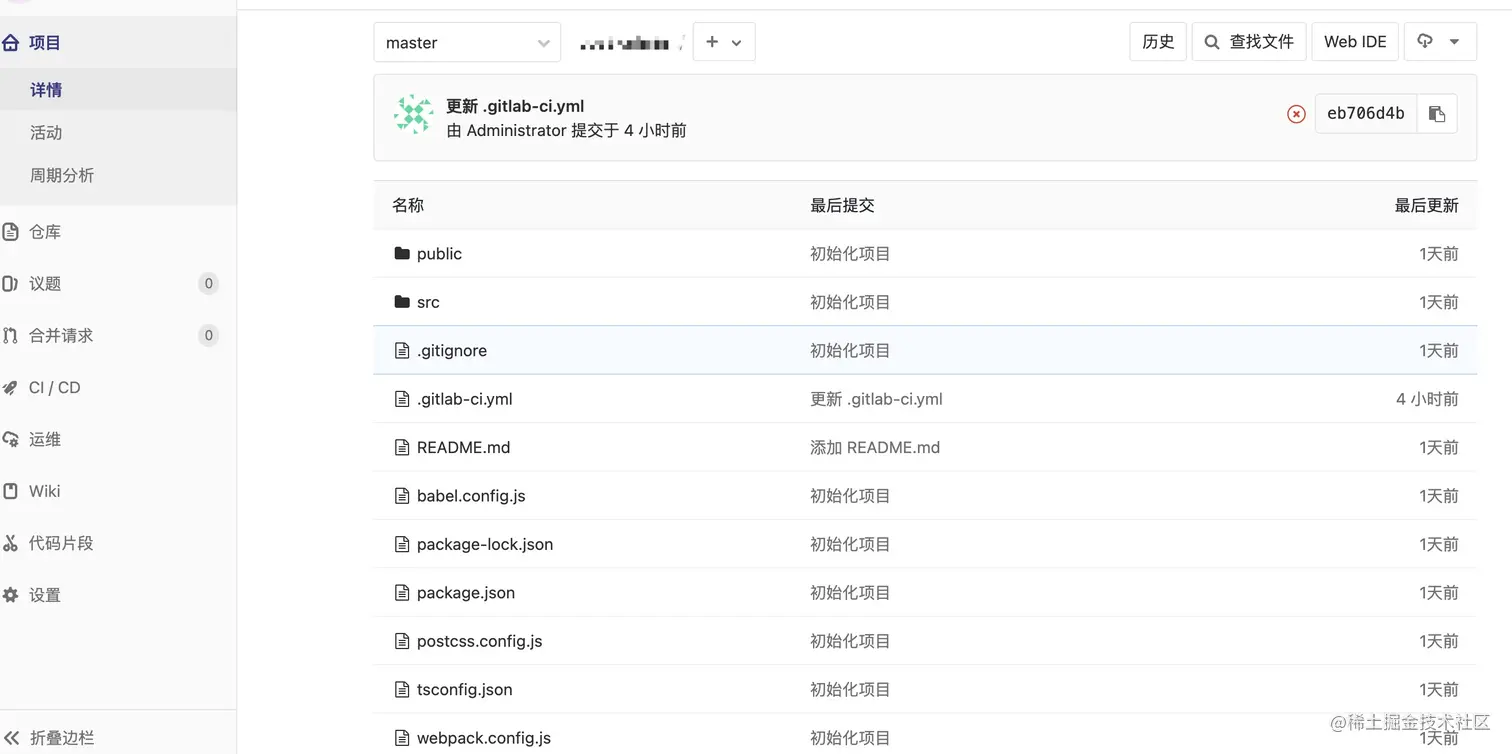Image resolution: width=1512 pixels, height=754 pixels.
Task: Click the 折叠边栏 double-chevron icon
Action: point(11,738)
